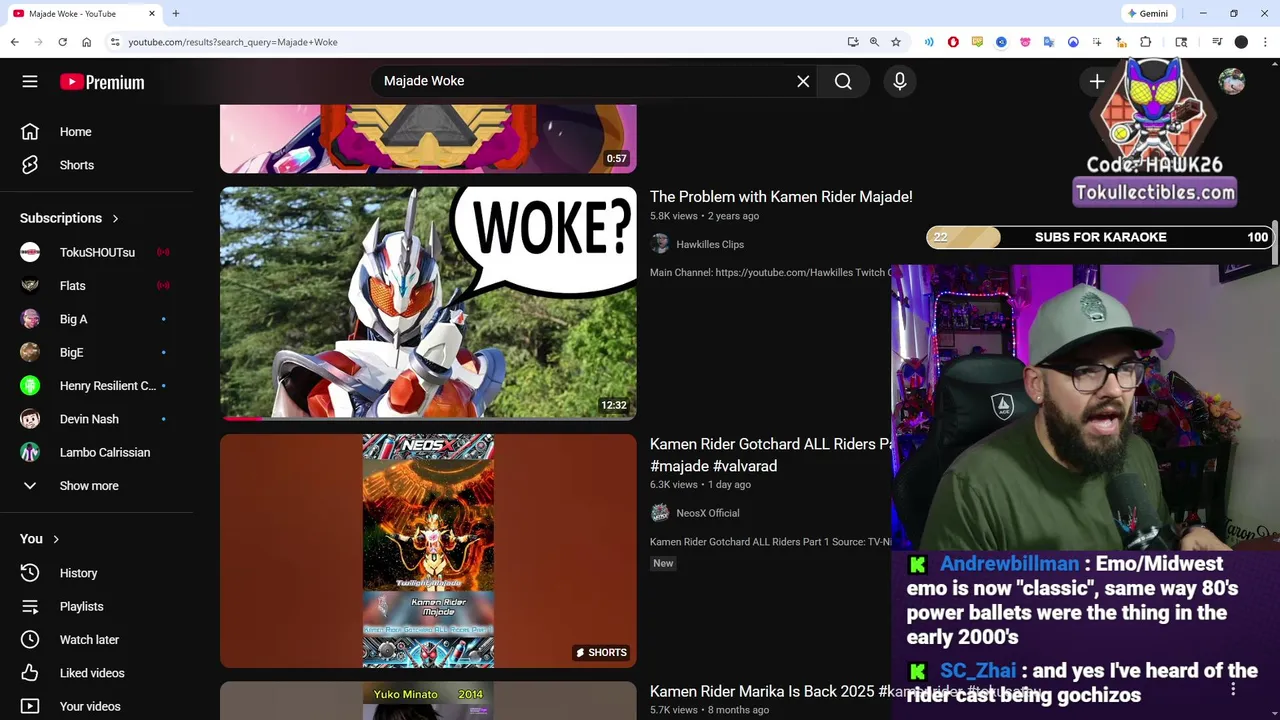Open the NeosX Official channel name
This screenshot has width=1280, height=720.
coord(708,513)
